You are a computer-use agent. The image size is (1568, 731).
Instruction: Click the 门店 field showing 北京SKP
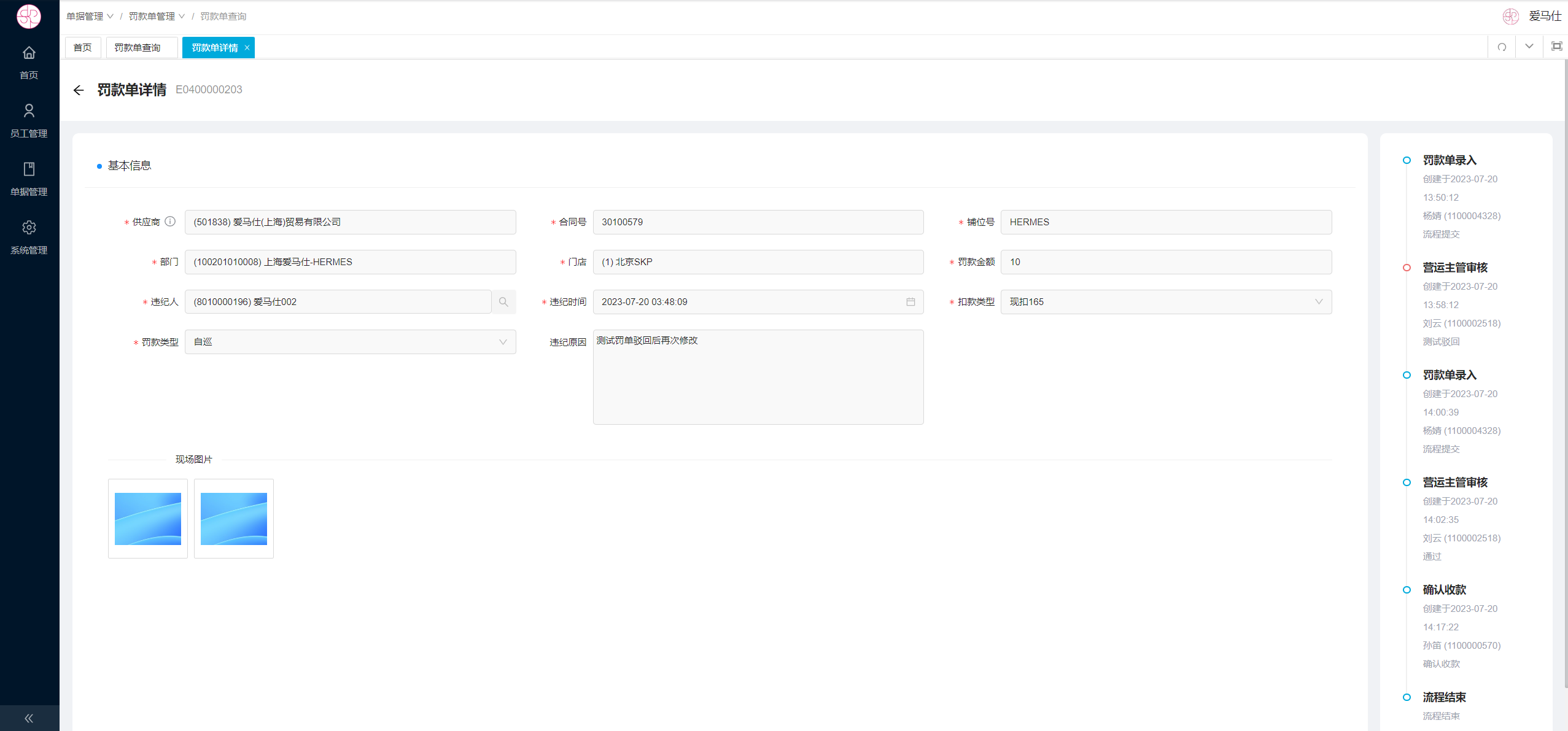pyautogui.click(x=758, y=262)
